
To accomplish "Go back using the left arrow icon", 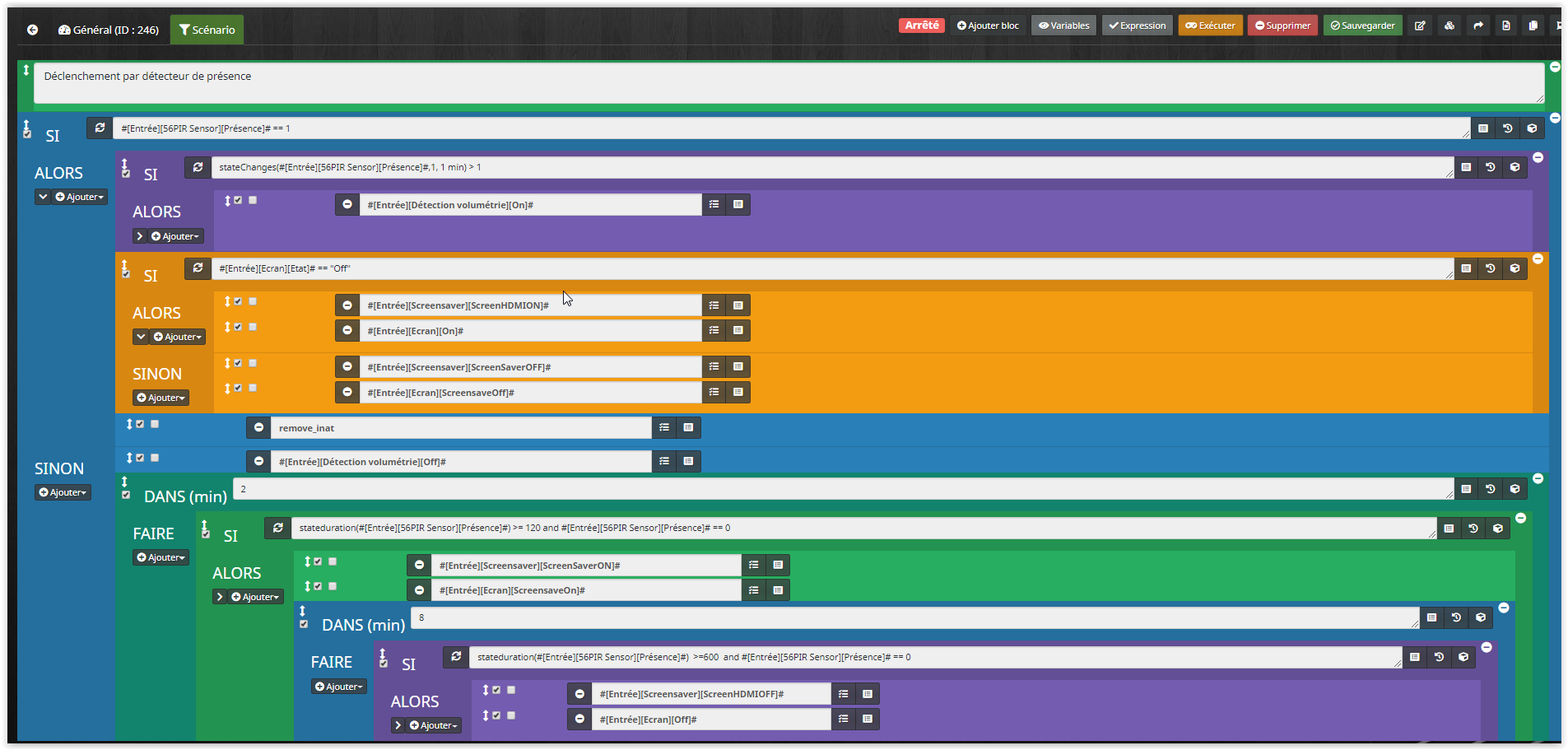I will [x=32, y=30].
